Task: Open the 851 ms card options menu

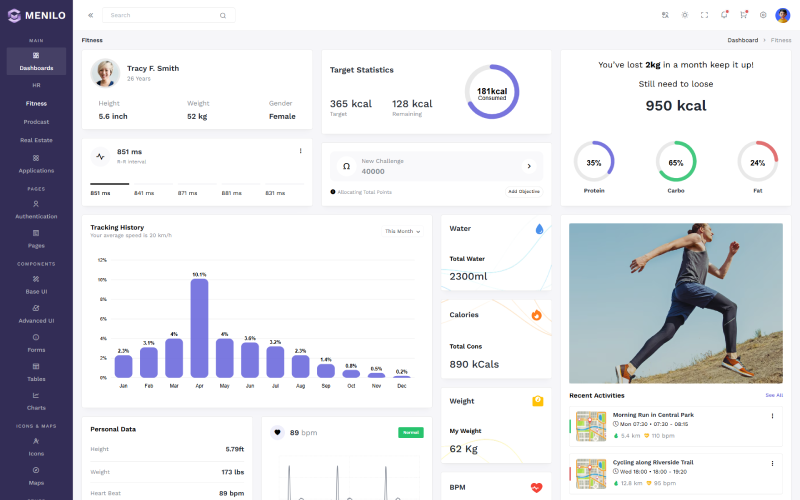Action: pos(300,151)
